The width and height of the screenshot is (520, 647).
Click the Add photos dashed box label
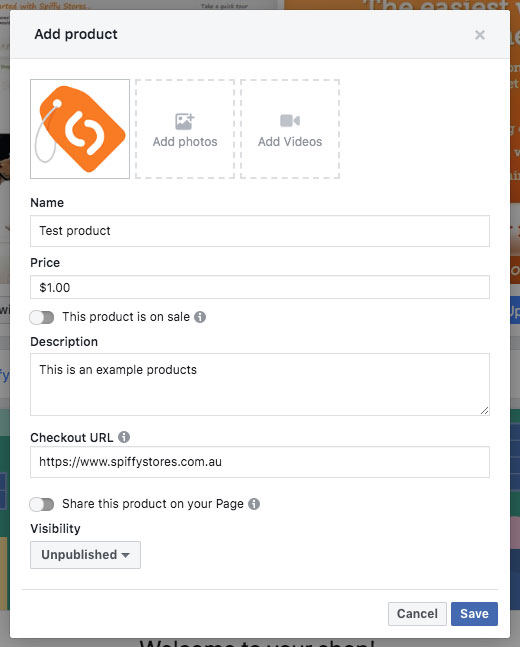(x=185, y=142)
